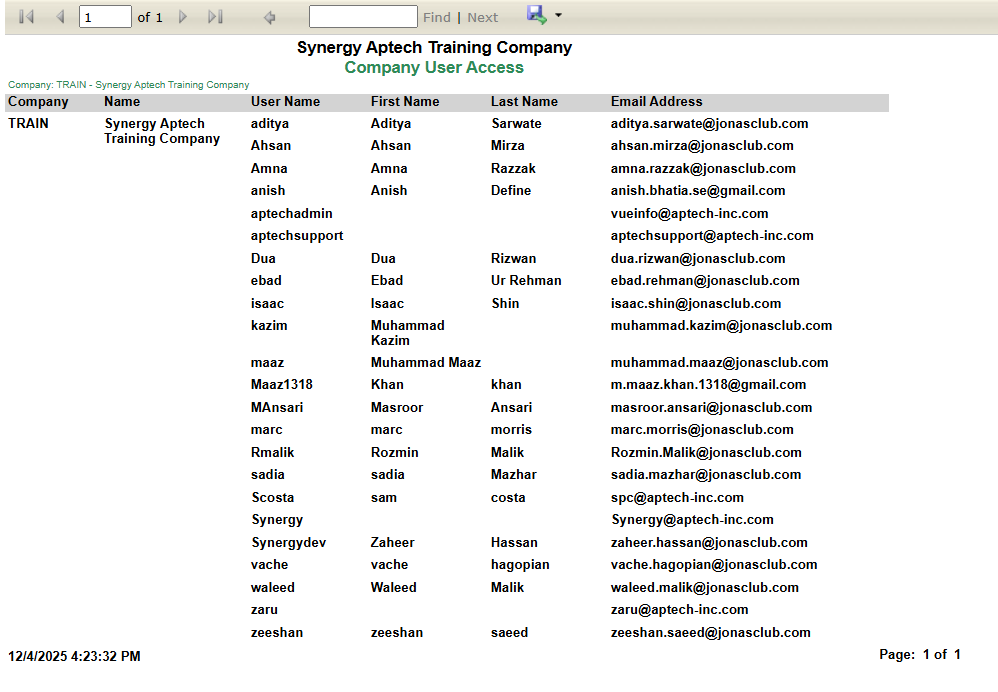Click the Maaz1318 user name
Screen dimensions: 998x692
tap(281, 385)
